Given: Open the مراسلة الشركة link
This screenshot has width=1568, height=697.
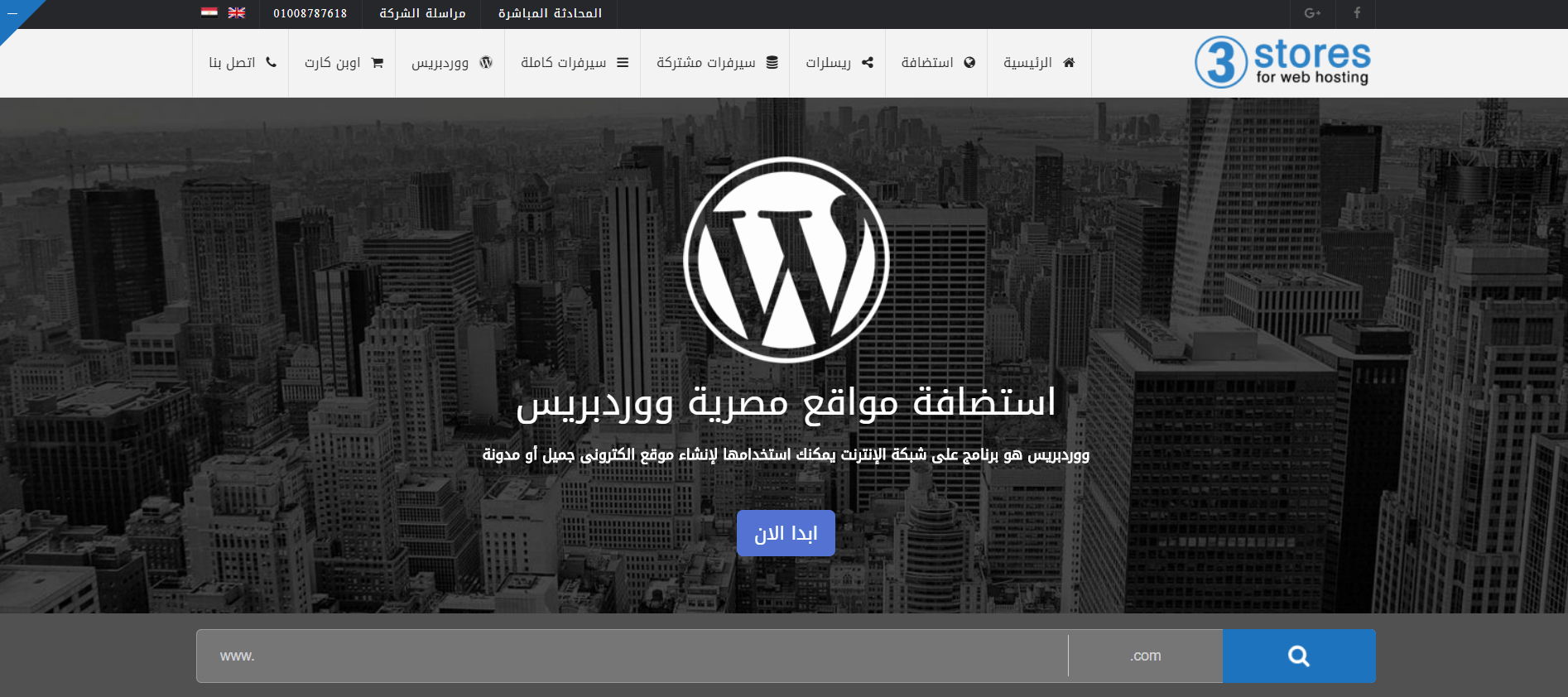Looking at the screenshot, I should point(422,13).
